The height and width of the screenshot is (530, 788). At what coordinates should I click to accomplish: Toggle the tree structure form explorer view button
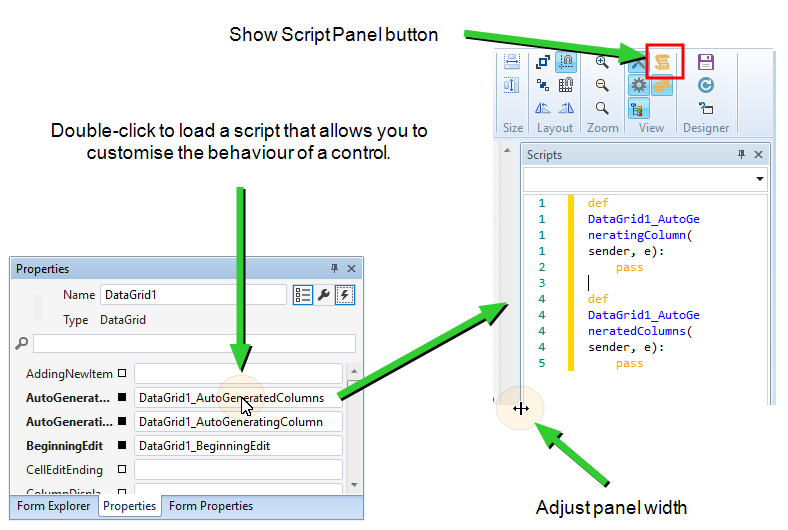point(638,109)
